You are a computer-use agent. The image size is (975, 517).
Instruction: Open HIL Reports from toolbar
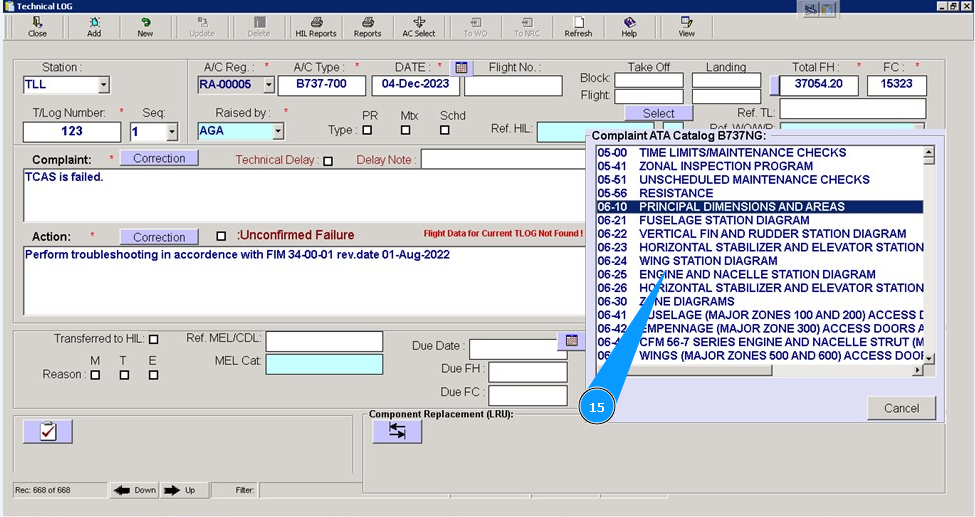(x=316, y=27)
